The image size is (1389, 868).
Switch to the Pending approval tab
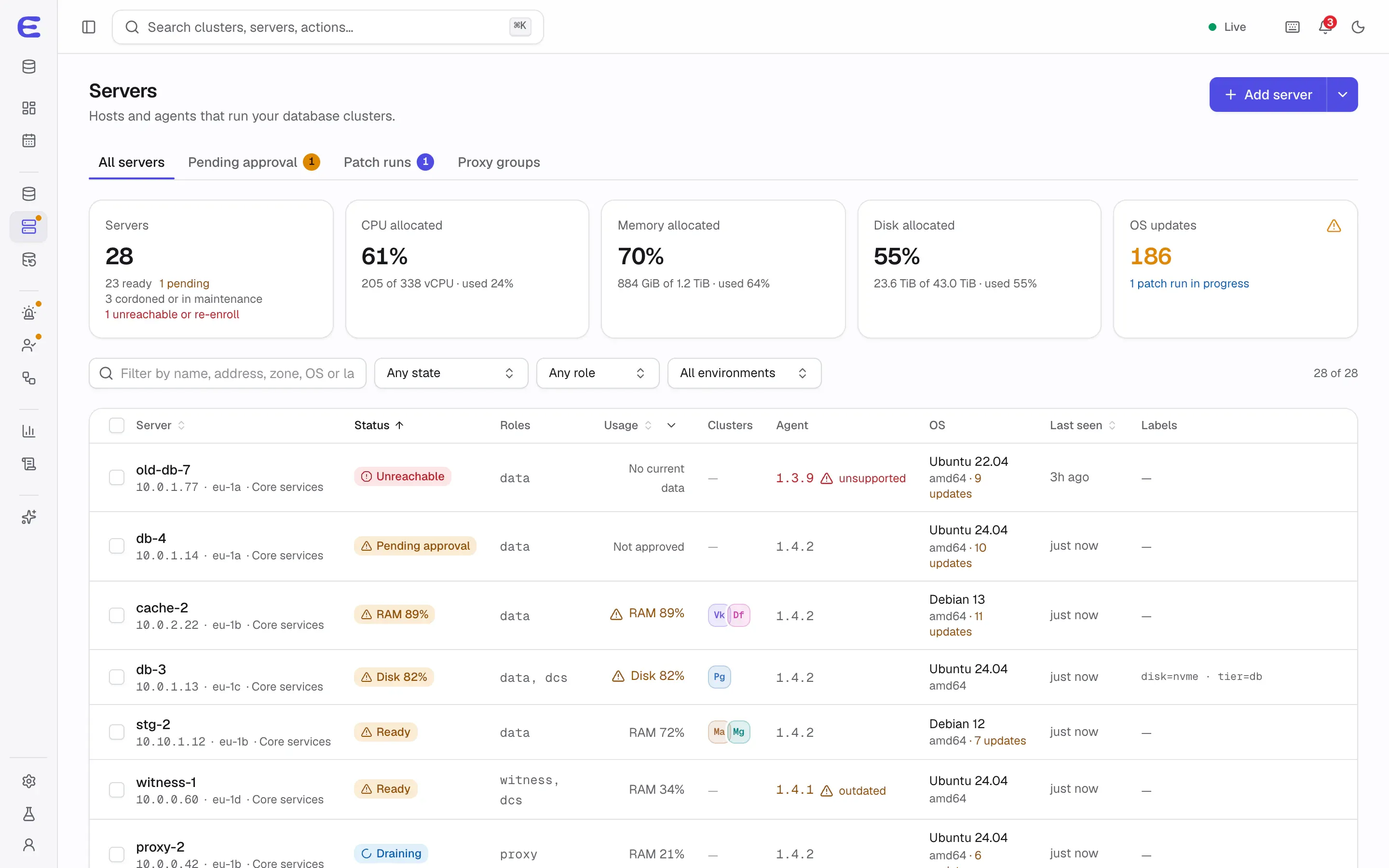pyautogui.click(x=254, y=163)
